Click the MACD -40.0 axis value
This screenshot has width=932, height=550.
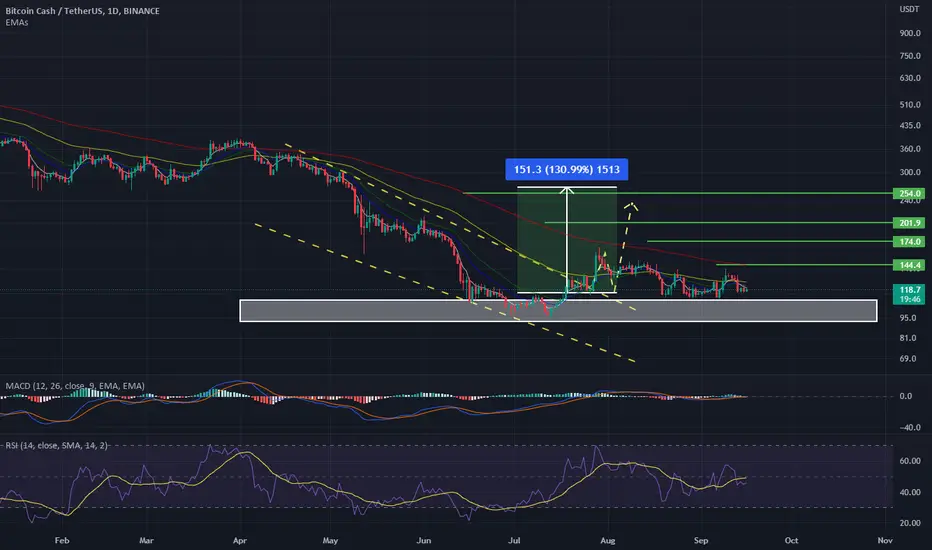(909, 428)
